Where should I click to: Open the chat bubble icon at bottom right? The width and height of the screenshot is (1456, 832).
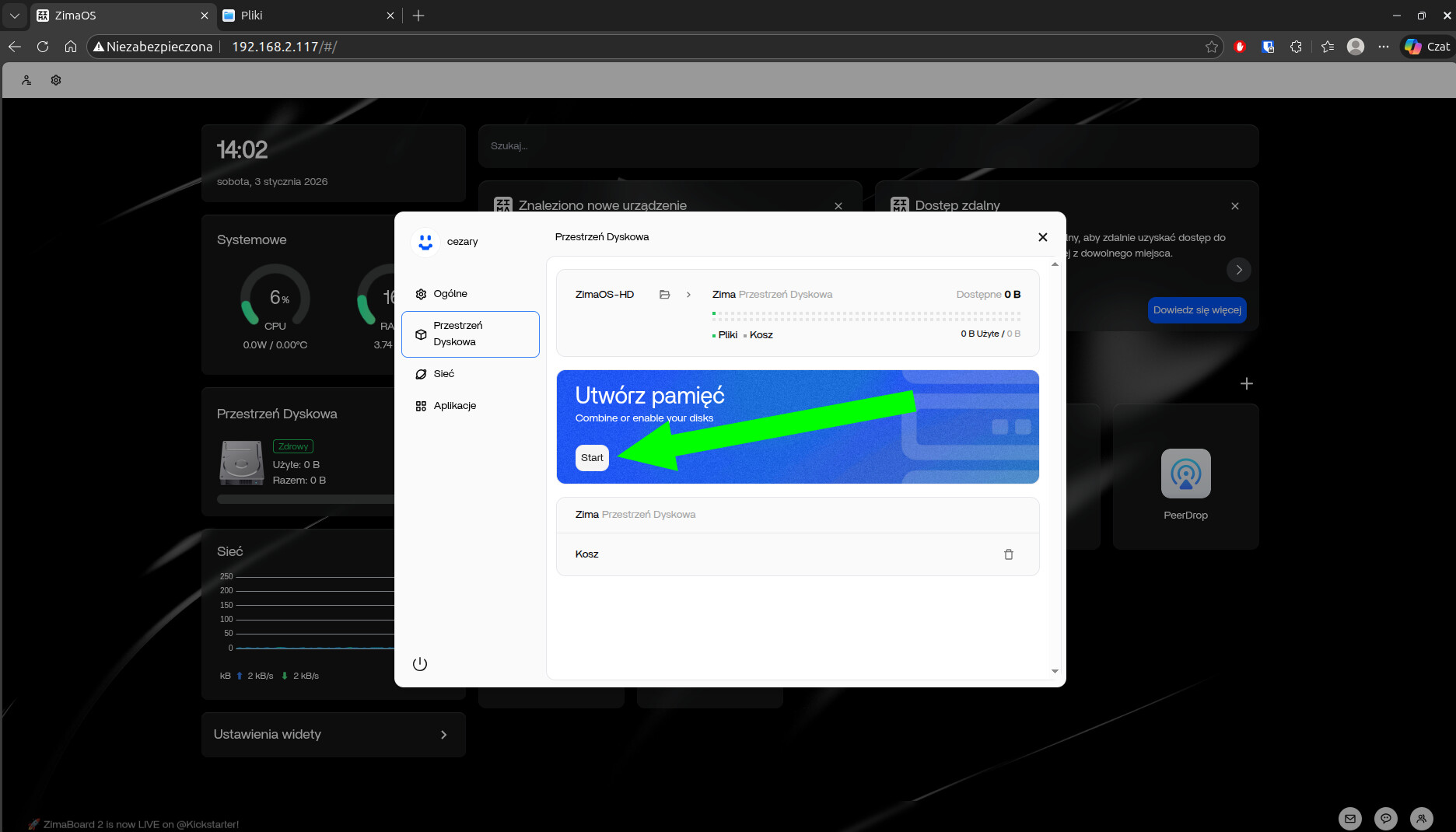point(1386,818)
